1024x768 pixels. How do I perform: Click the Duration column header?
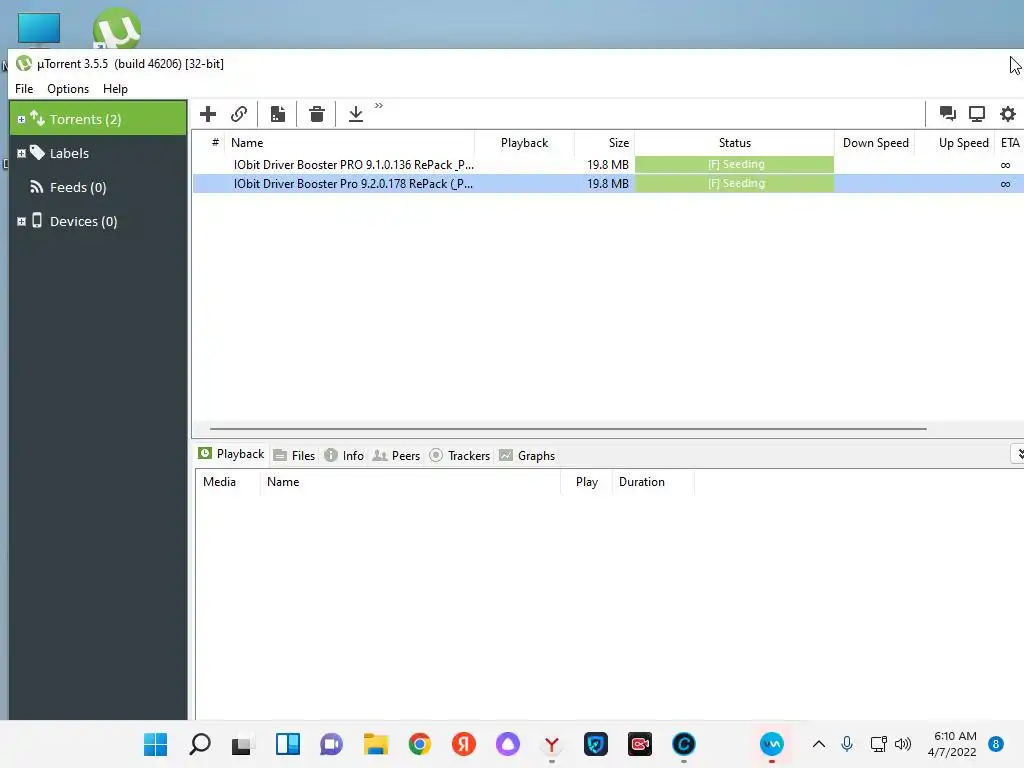pyautogui.click(x=653, y=482)
